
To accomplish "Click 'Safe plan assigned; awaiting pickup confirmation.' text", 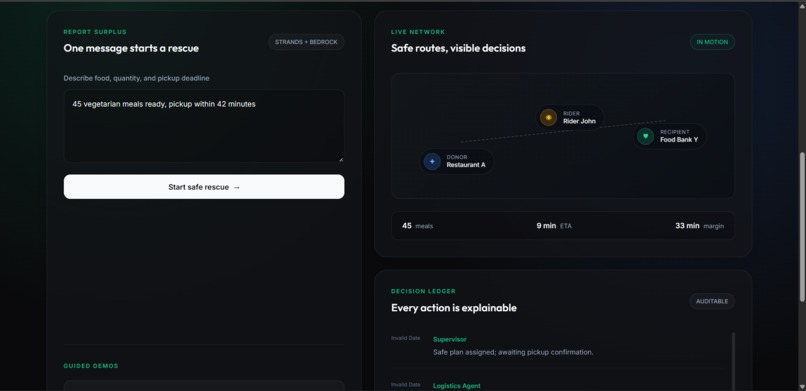I will [x=513, y=352].
